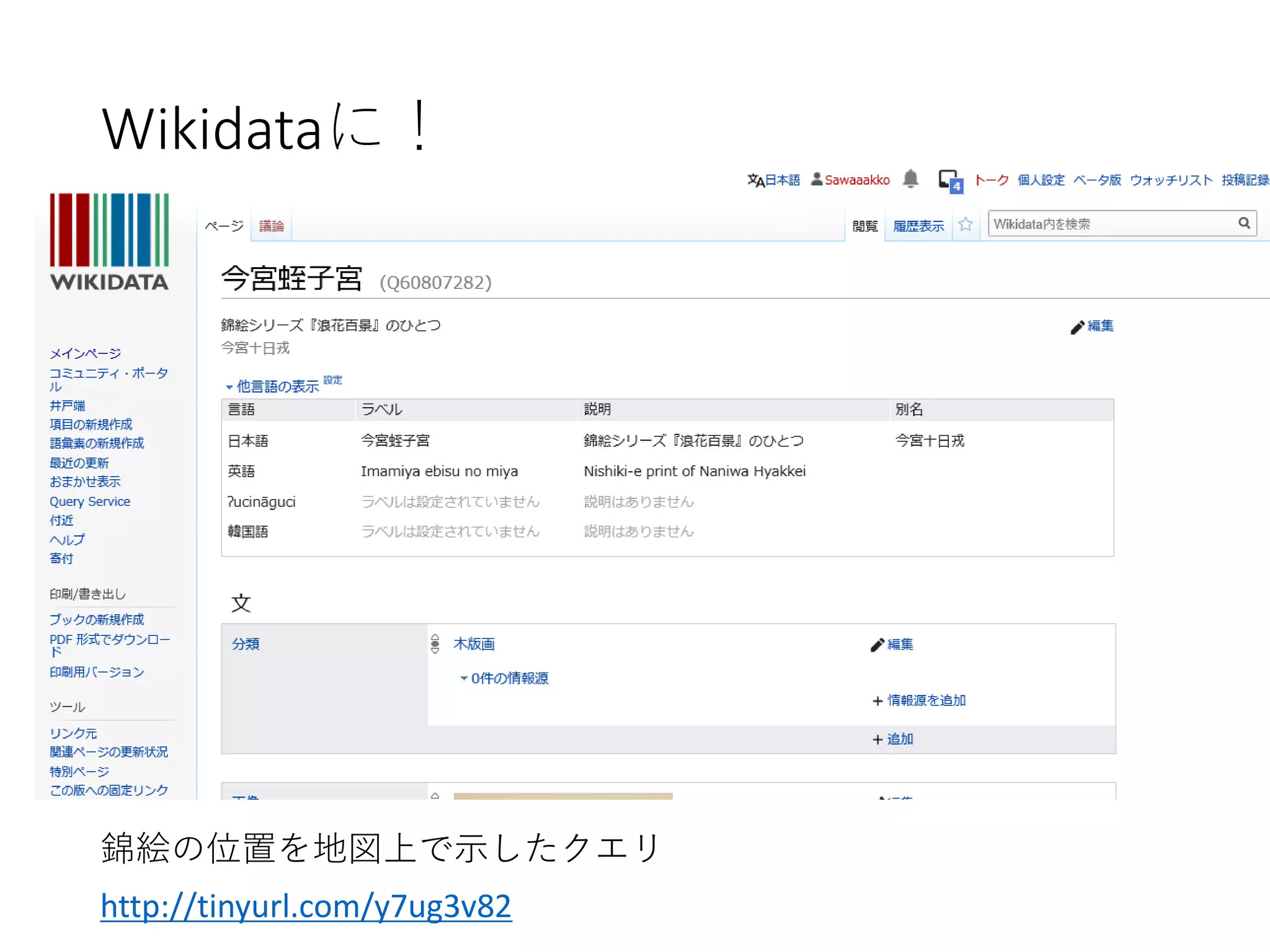This screenshot has height=952, width=1270.
Task: Select the 閲覧 tab
Action: click(864, 226)
